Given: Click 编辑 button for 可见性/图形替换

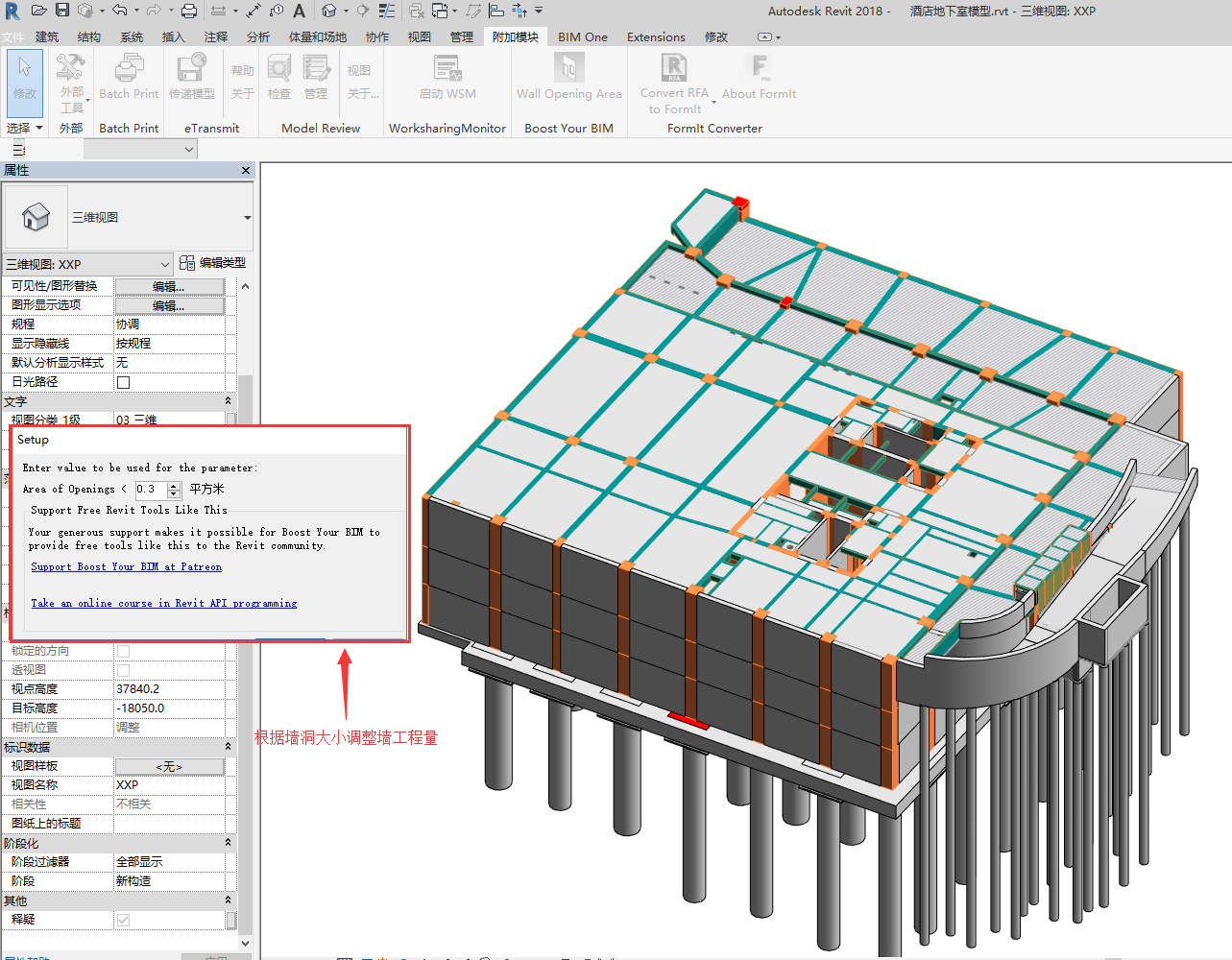Looking at the screenshot, I should point(169,286).
